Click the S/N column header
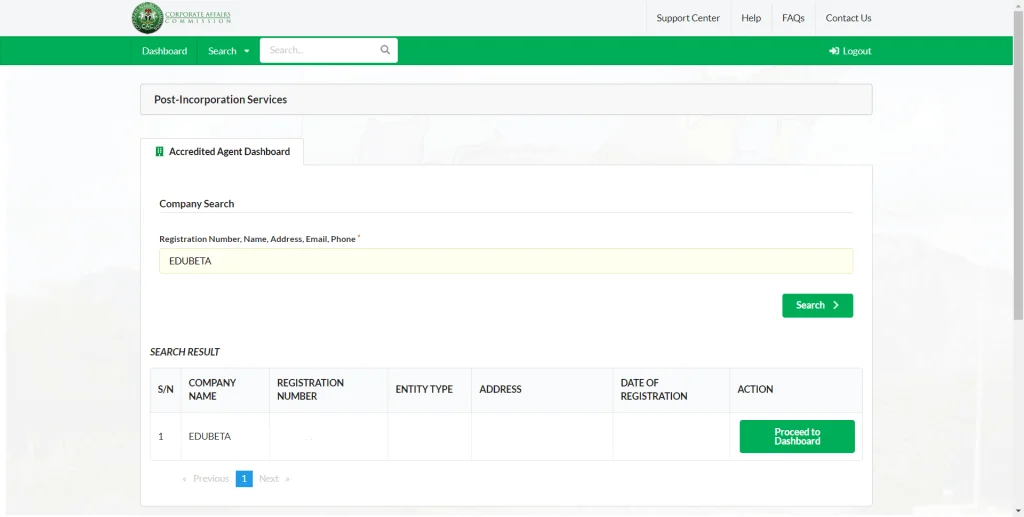The height and width of the screenshot is (517, 1024). pos(166,390)
